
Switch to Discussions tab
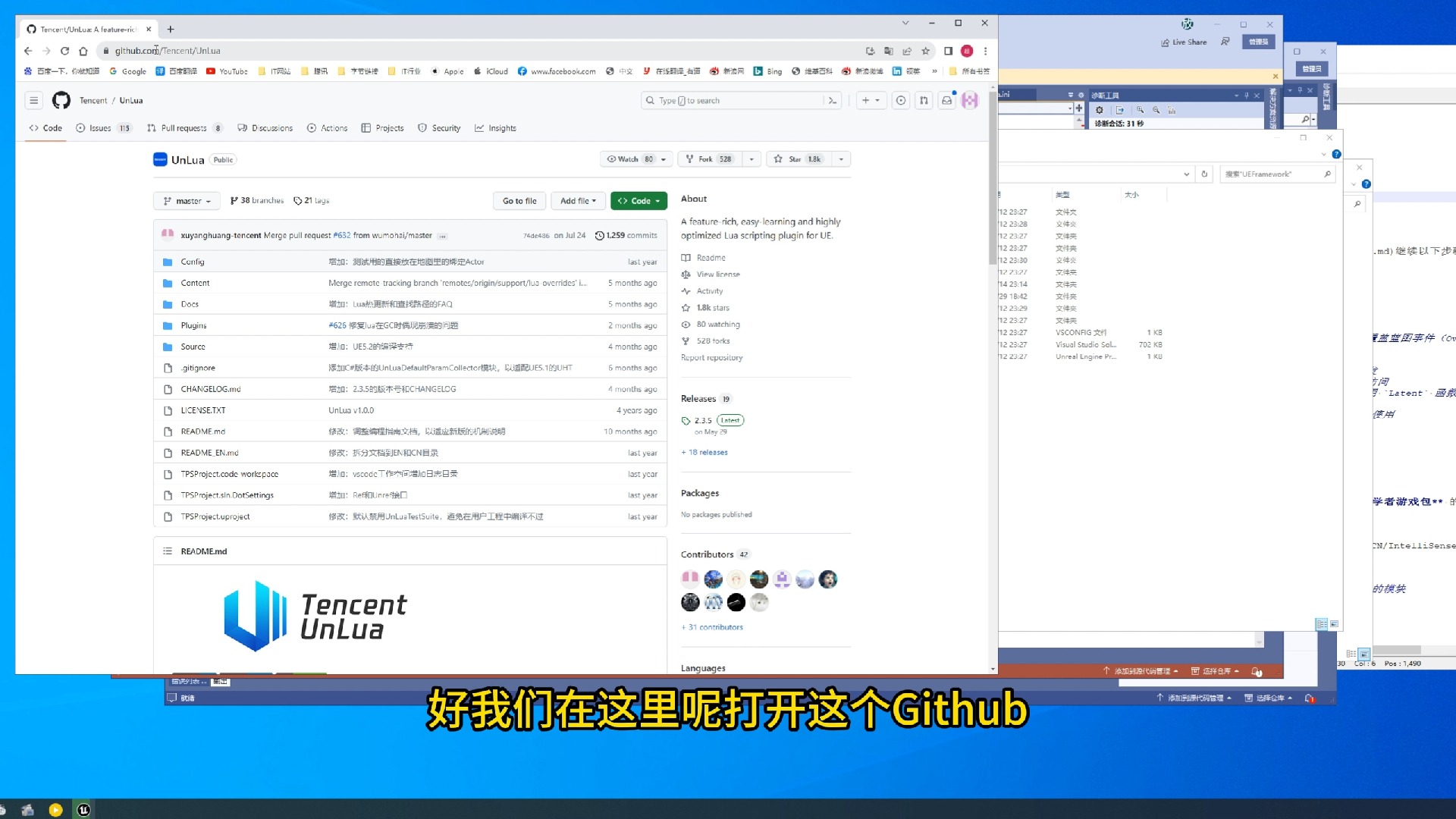pos(265,128)
